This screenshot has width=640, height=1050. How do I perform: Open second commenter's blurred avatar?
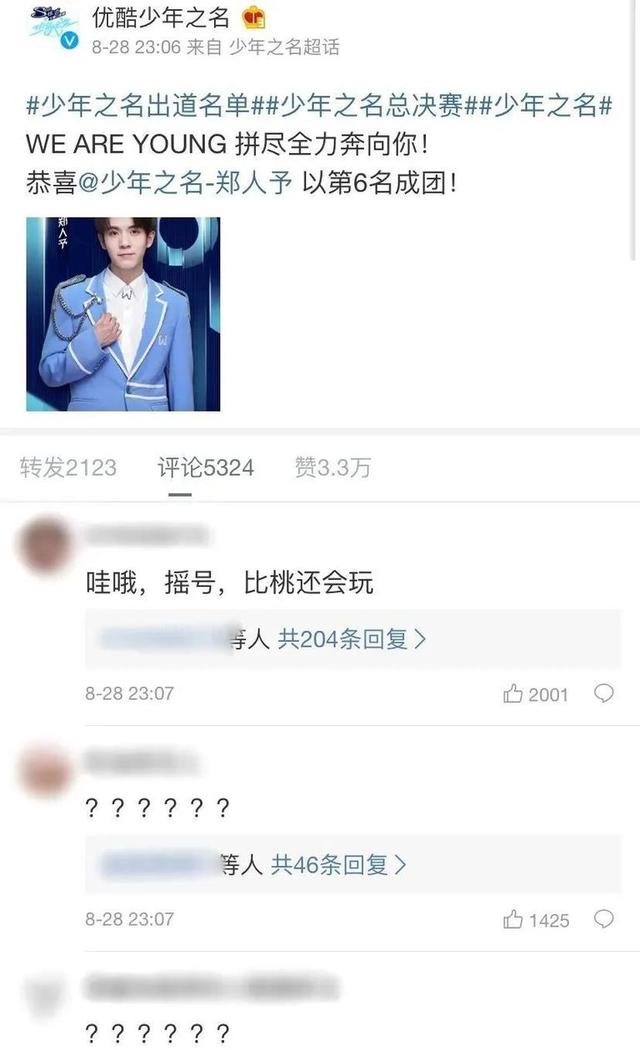pos(46,771)
